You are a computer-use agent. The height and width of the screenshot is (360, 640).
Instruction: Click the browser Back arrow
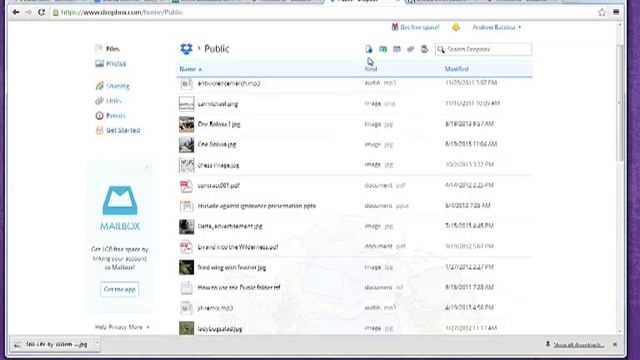(x=16, y=12)
